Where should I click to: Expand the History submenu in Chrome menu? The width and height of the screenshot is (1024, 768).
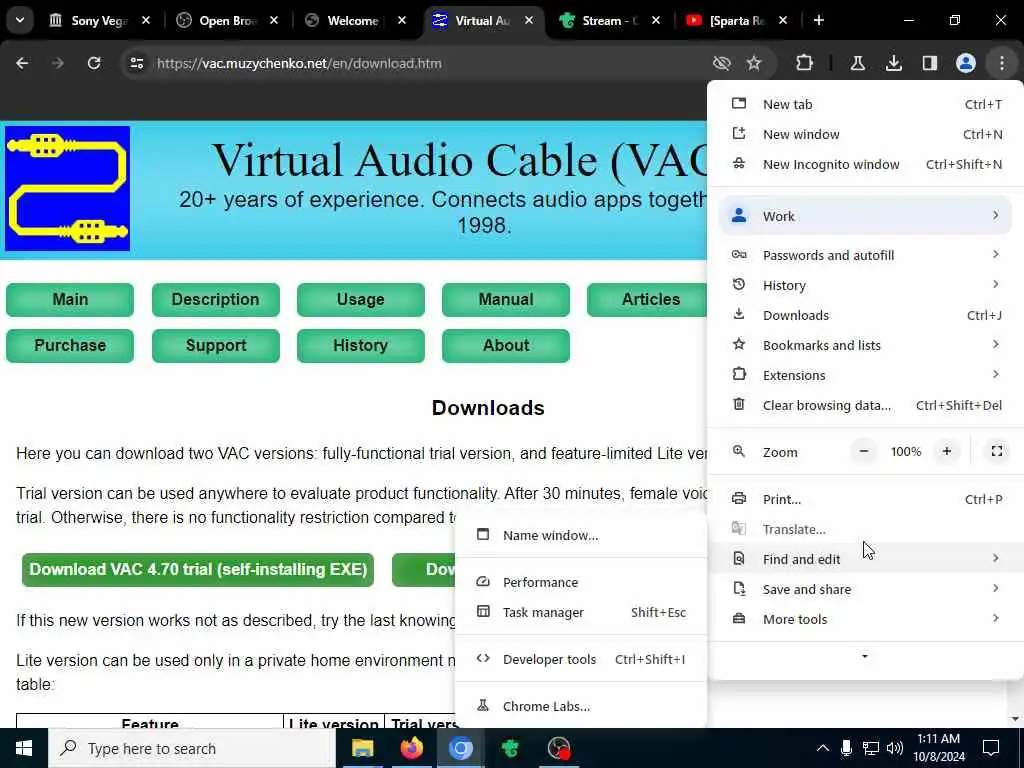(865, 285)
